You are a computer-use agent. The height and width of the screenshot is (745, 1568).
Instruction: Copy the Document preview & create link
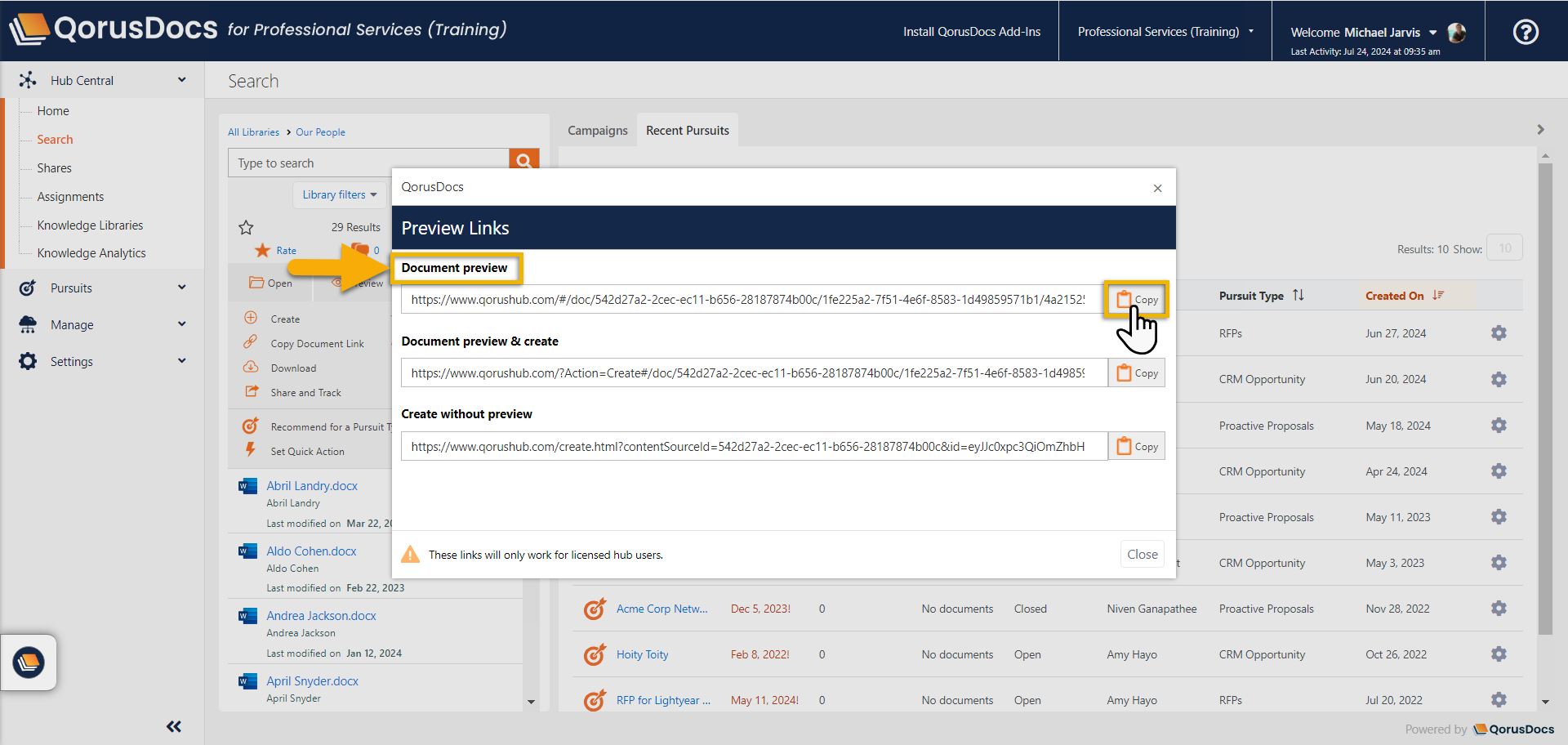click(1137, 373)
